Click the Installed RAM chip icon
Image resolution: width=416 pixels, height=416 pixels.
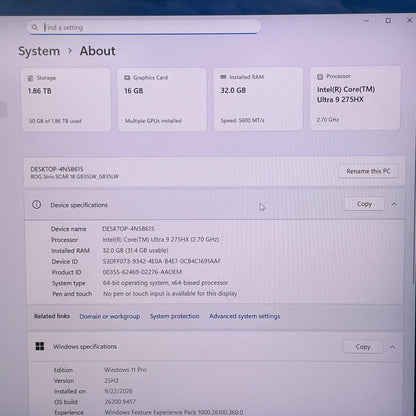coord(223,77)
